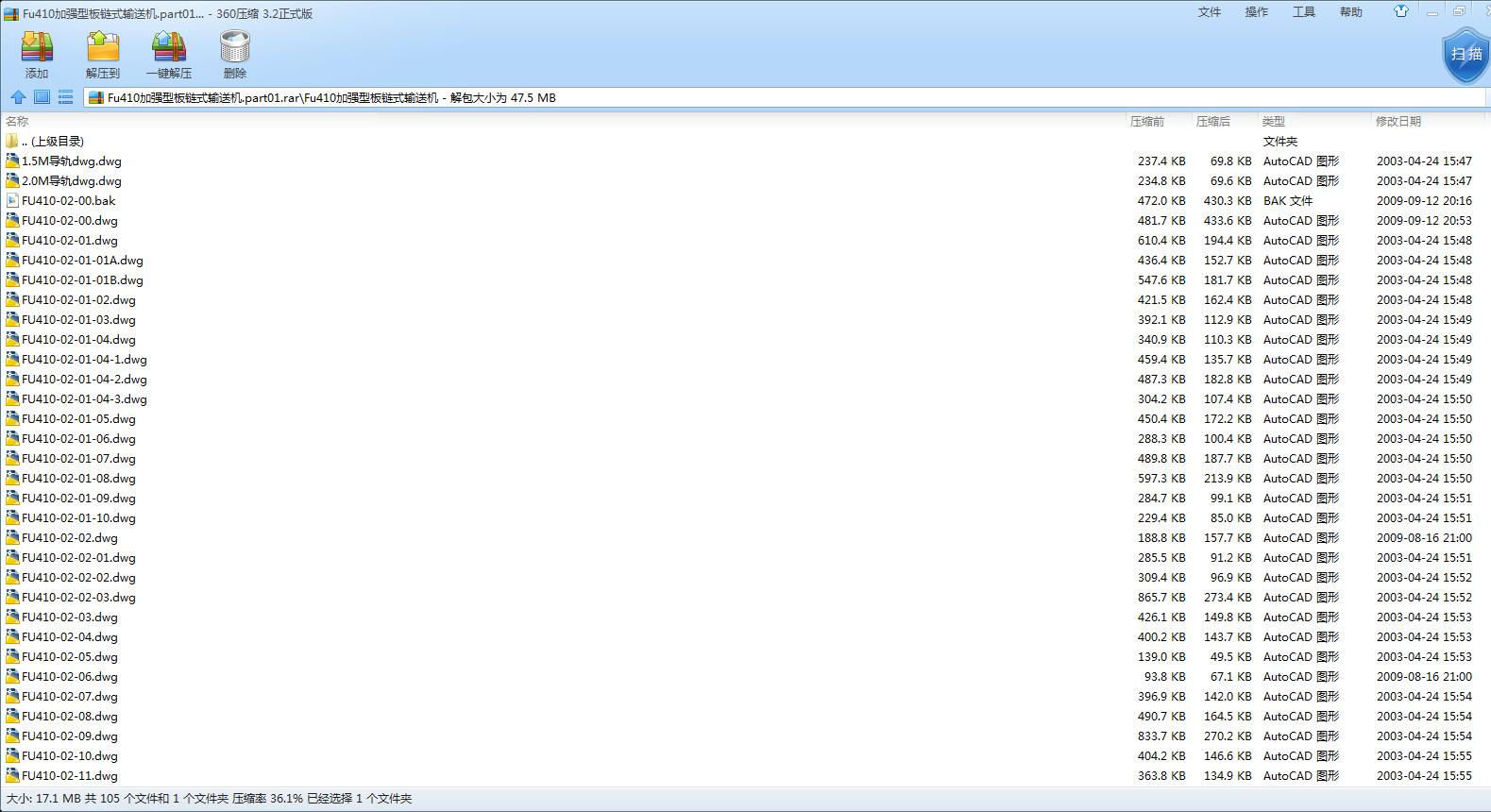This screenshot has width=1491, height=812.
Task: Select file FU410-02-02-02.dwg
Action: (x=78, y=578)
